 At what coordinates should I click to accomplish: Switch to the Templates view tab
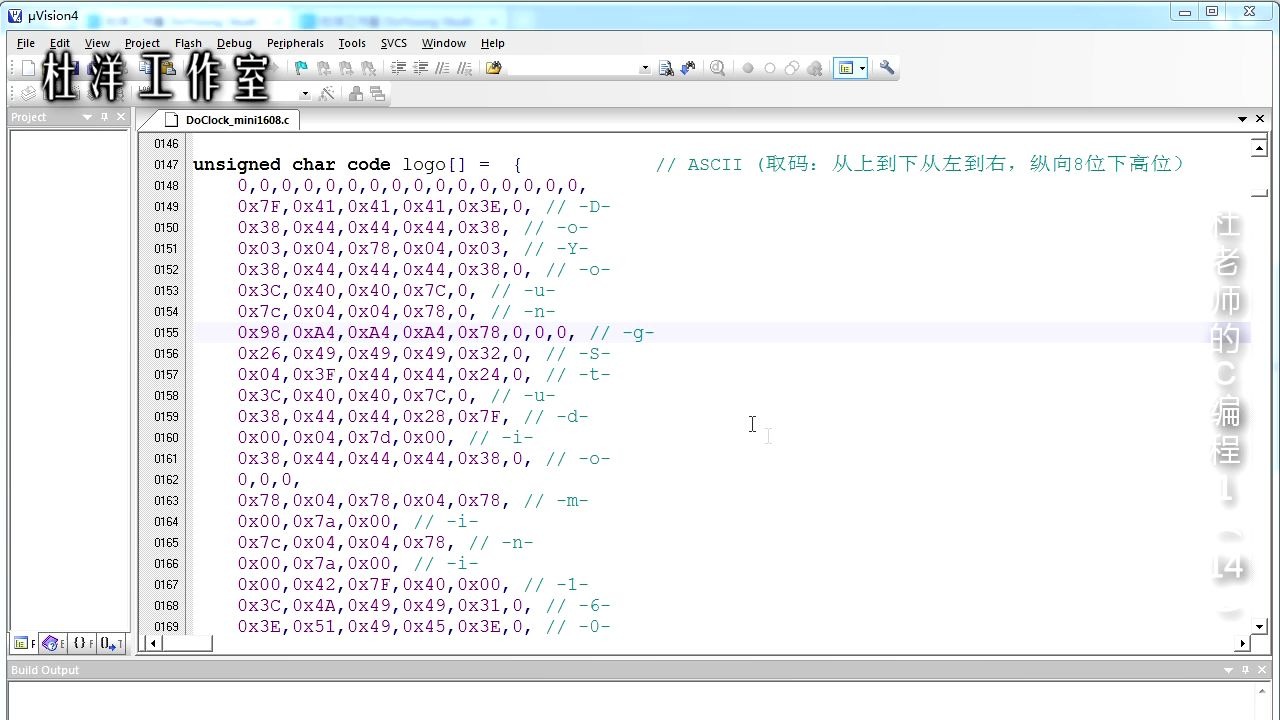point(111,643)
